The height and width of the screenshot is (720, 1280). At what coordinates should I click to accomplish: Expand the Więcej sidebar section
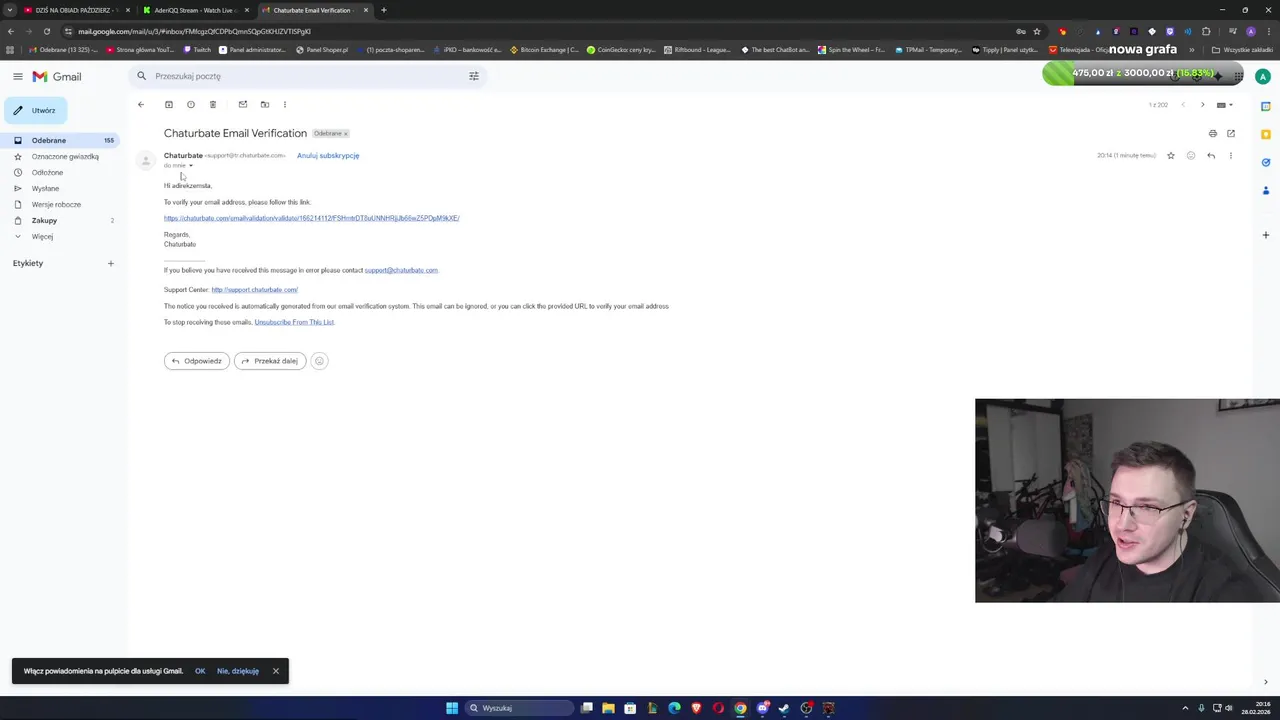click(60, 236)
